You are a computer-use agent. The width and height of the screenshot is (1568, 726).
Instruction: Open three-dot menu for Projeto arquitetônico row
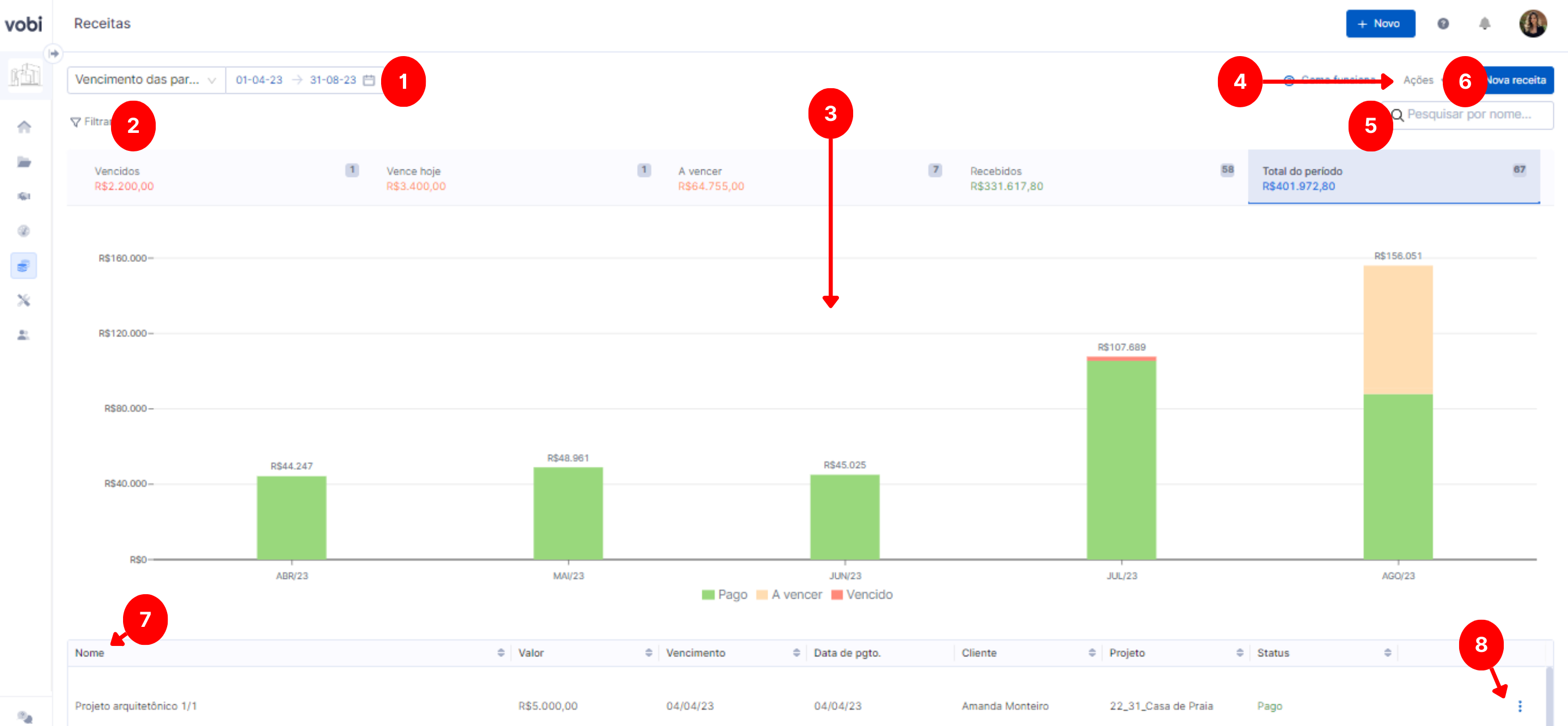(x=1520, y=706)
